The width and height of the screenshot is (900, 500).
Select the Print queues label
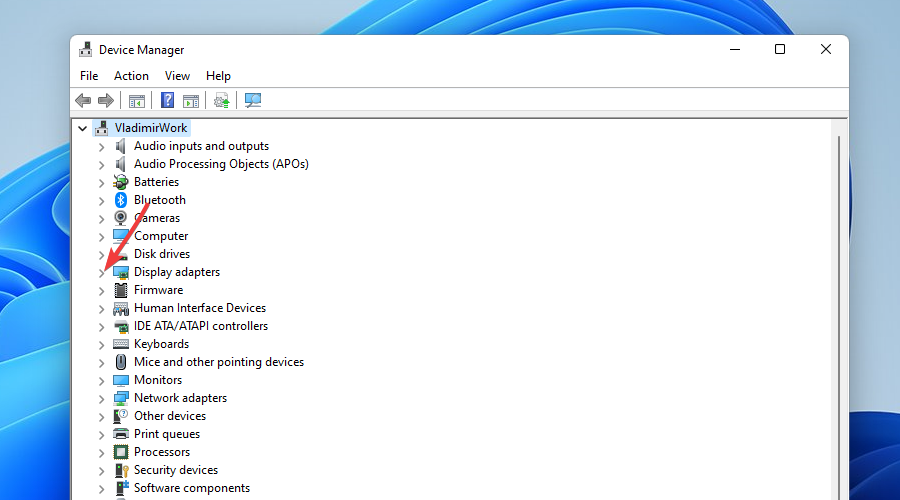(x=166, y=434)
